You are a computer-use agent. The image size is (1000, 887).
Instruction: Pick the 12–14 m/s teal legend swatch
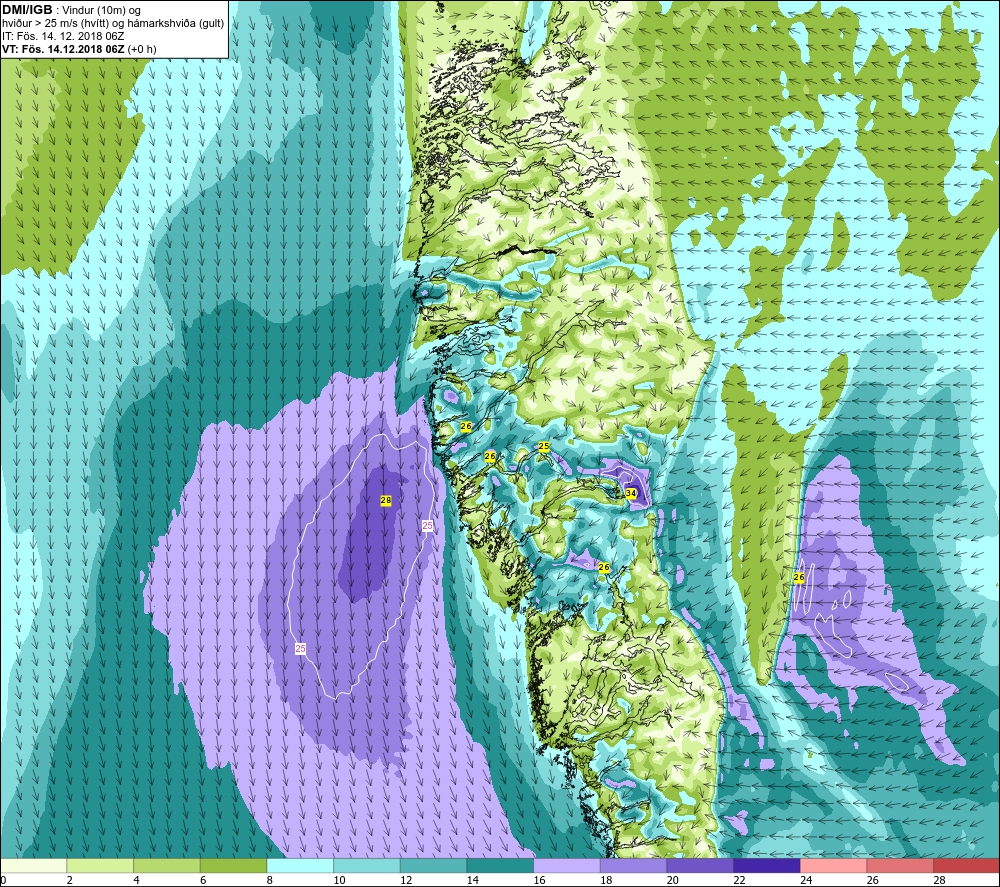[433, 866]
